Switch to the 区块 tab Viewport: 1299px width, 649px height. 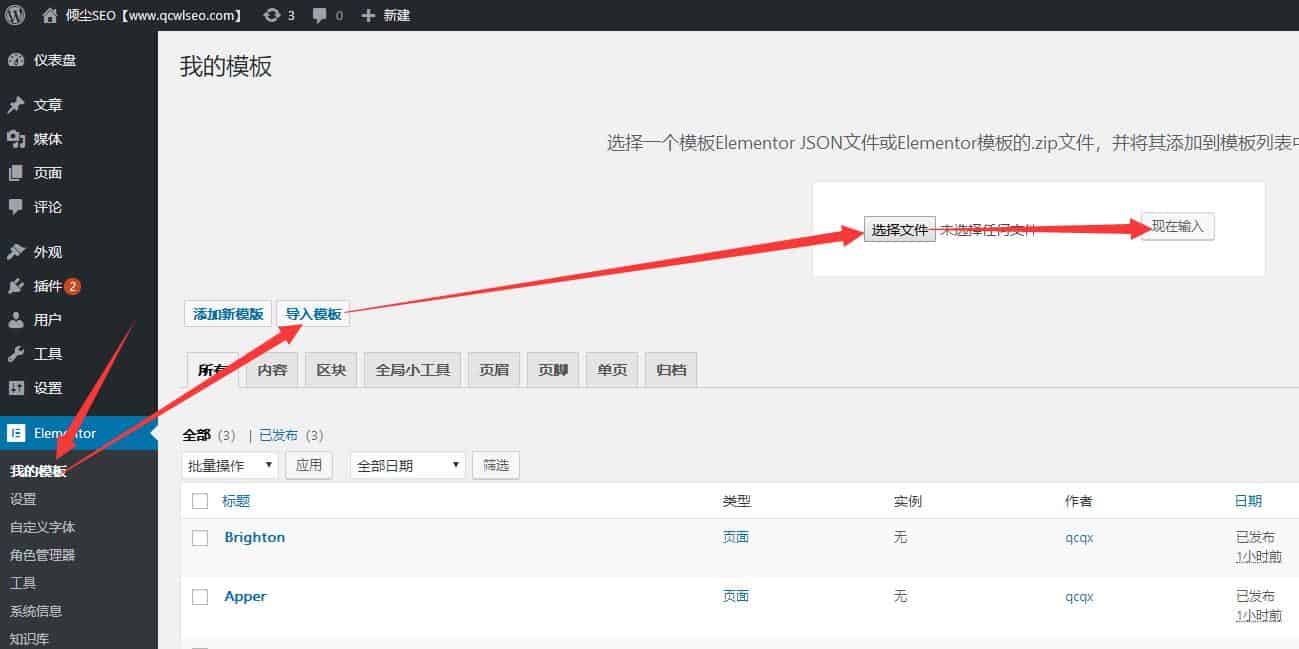331,370
